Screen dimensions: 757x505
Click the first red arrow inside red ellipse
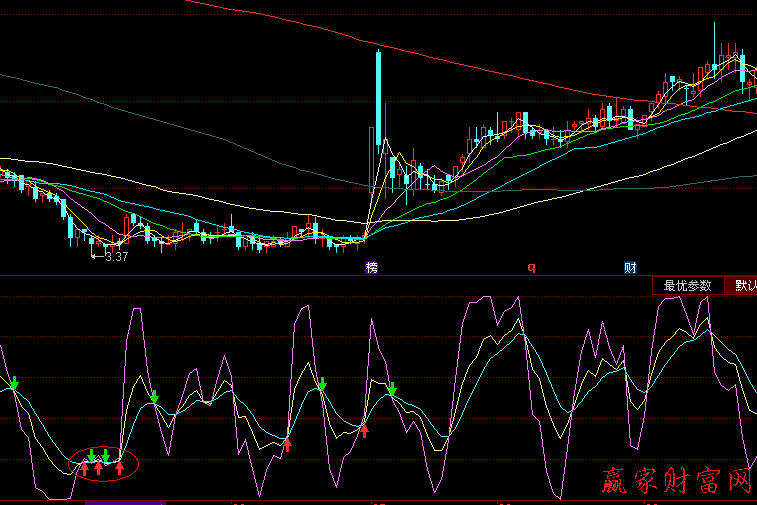pos(86,466)
